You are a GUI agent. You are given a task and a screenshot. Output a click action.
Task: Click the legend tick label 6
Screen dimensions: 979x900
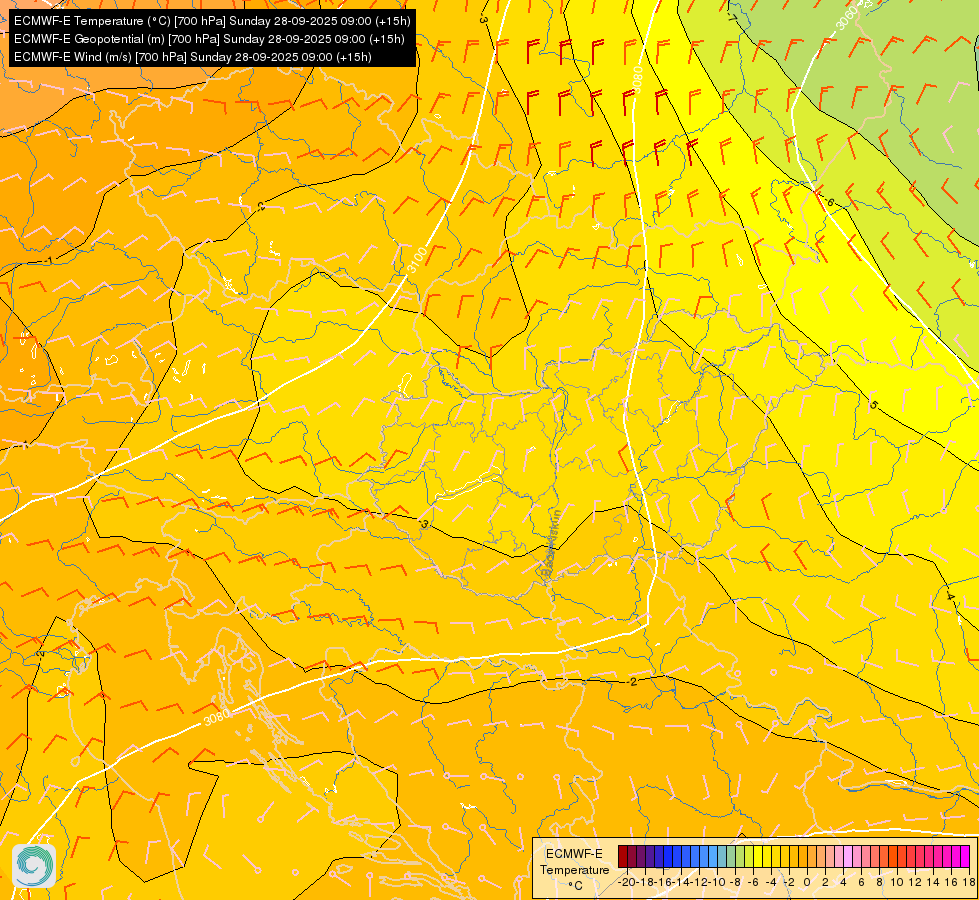click(x=861, y=882)
